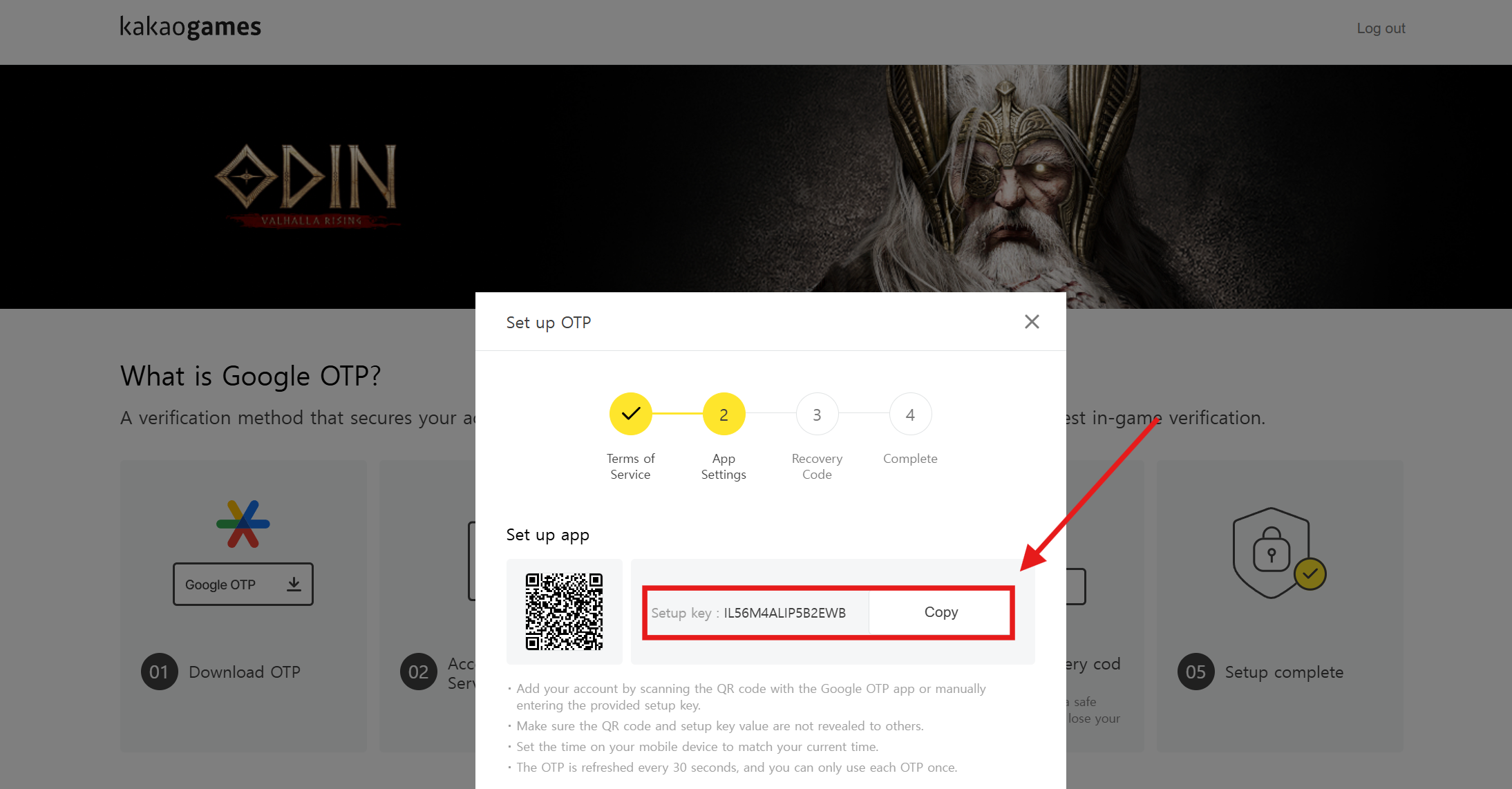Click note about matching mobile device time
The image size is (1512, 789).
point(697,746)
